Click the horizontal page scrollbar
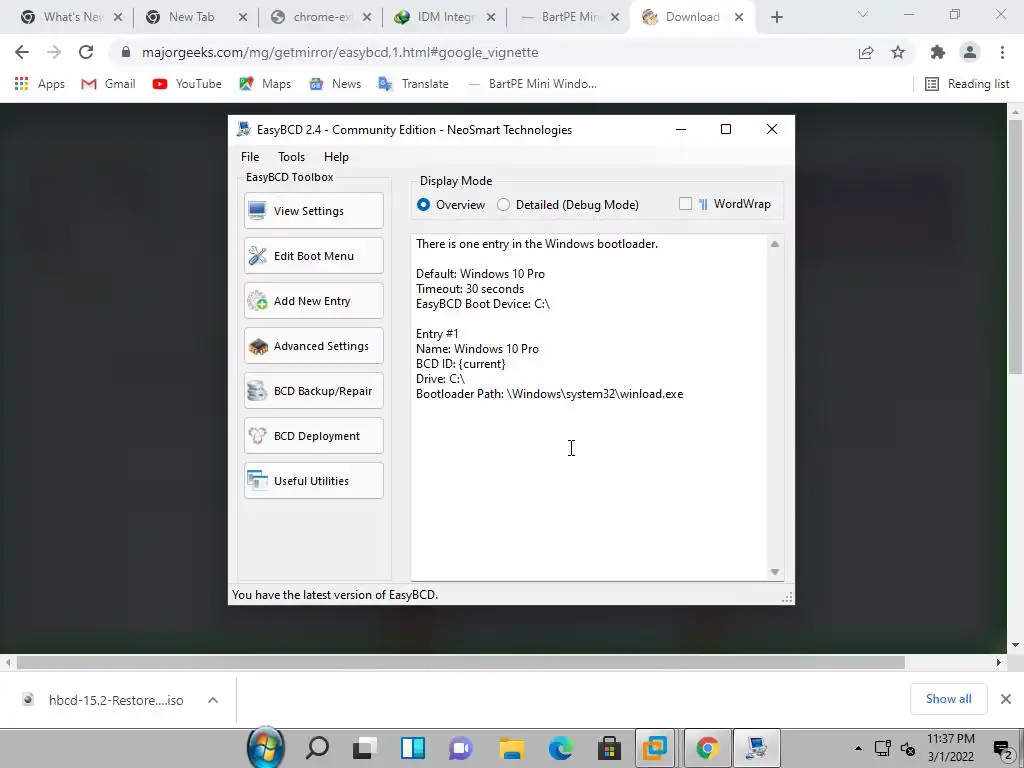The height and width of the screenshot is (768, 1024). 460,663
